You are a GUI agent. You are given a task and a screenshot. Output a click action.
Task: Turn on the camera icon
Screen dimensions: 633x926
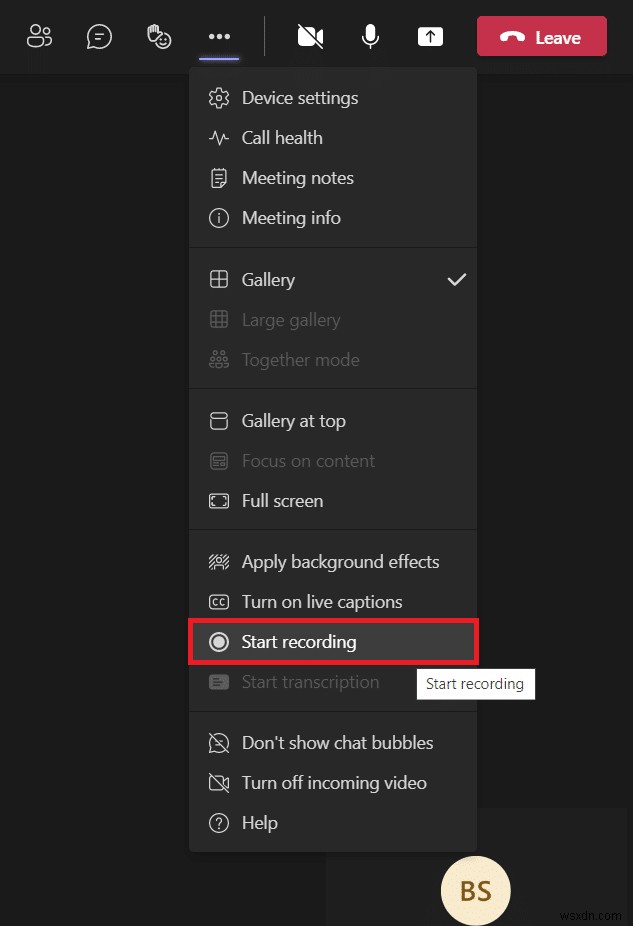pos(310,36)
